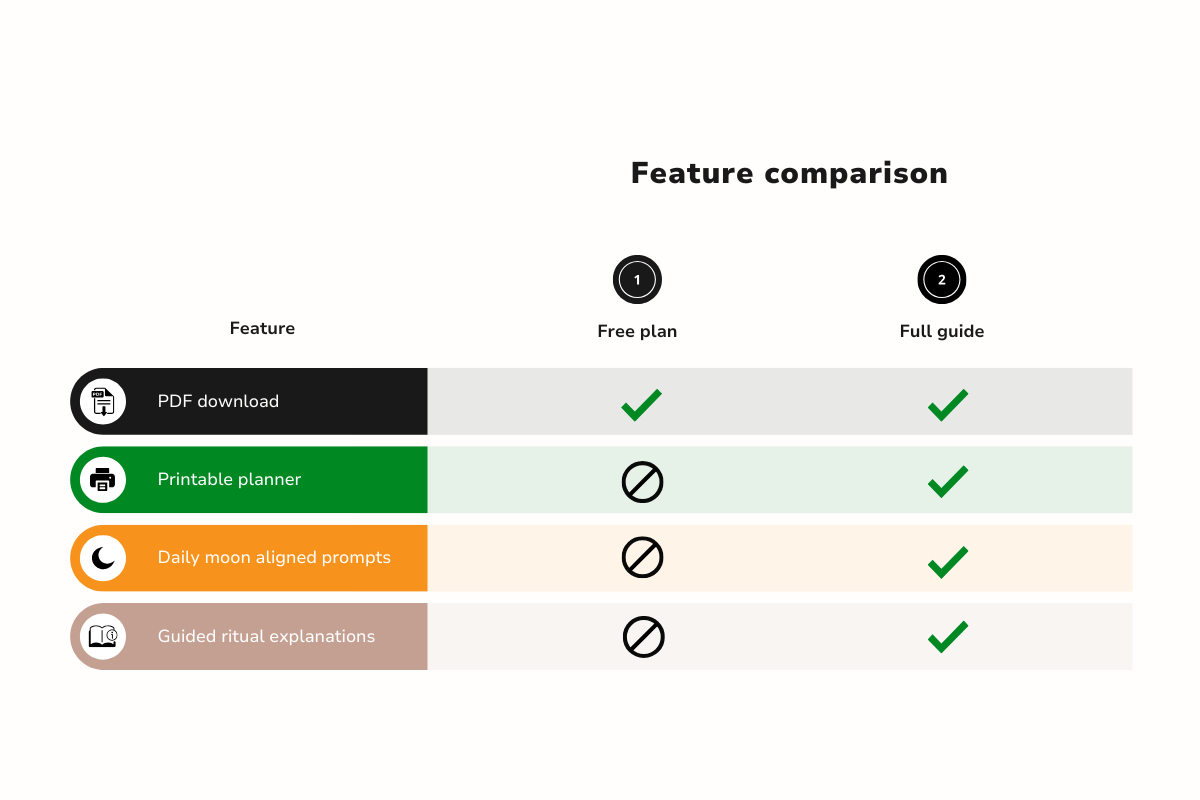Click the Full guide checkmark for moon prompts
Viewport: 1200px width, 800px height.
click(x=947, y=562)
